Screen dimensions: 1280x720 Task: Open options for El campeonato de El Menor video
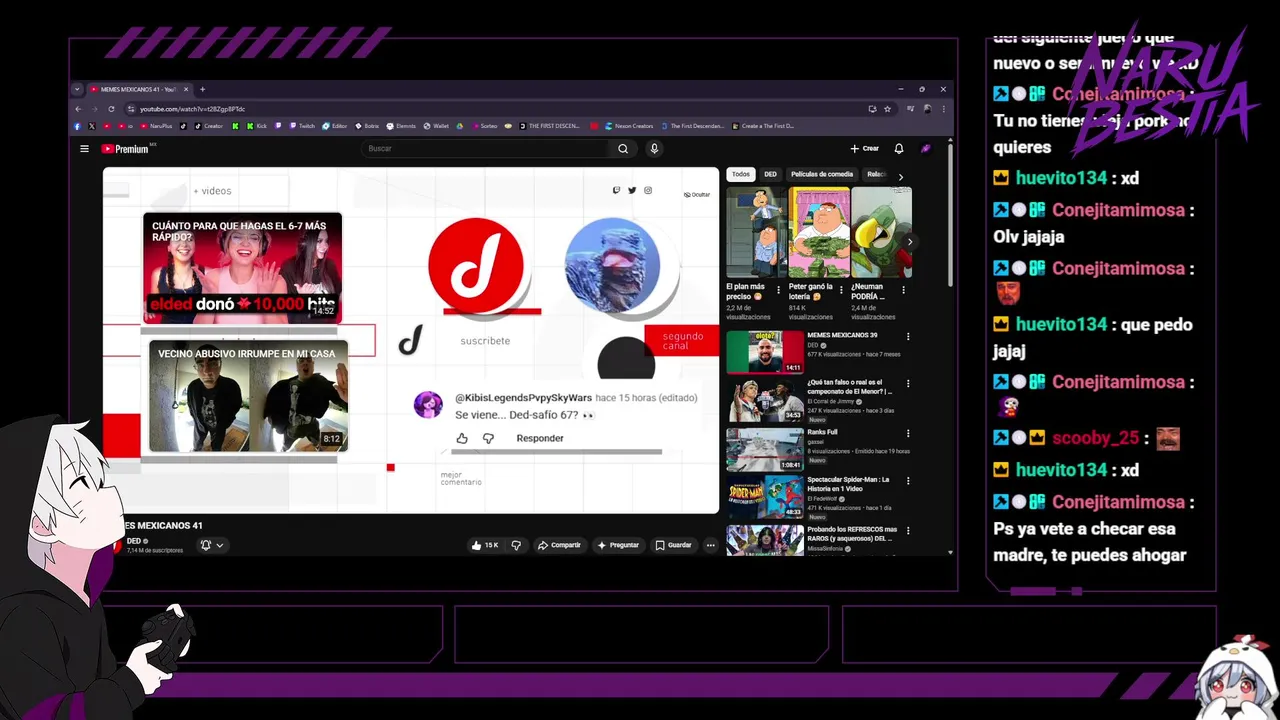908,385
